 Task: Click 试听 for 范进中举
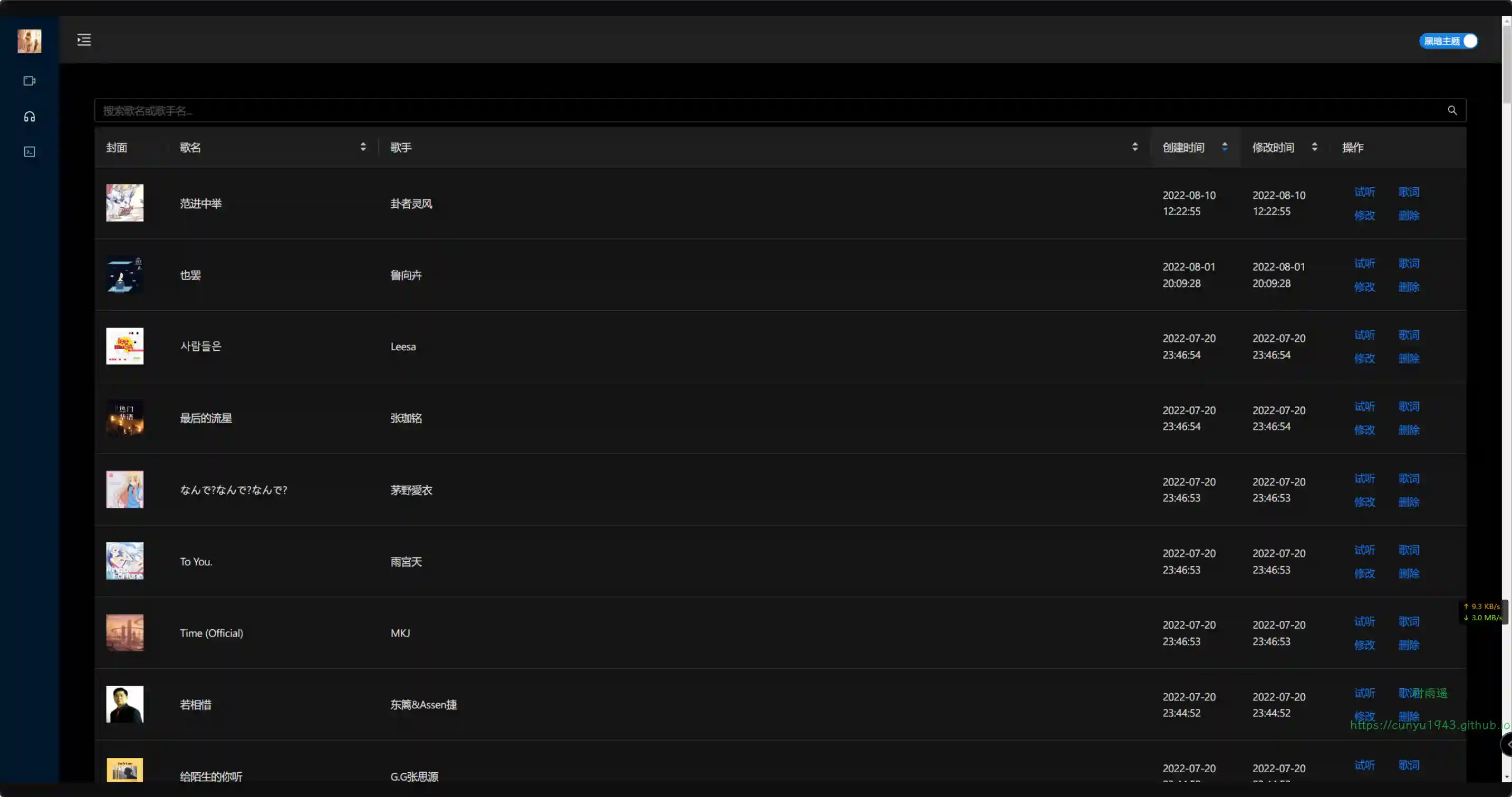tap(1364, 192)
